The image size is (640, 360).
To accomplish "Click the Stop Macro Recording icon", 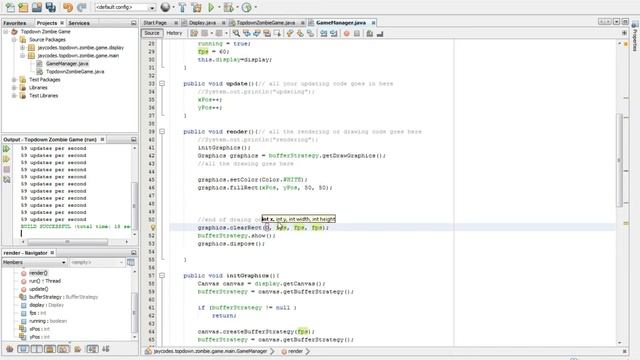I will (x=357, y=33).
